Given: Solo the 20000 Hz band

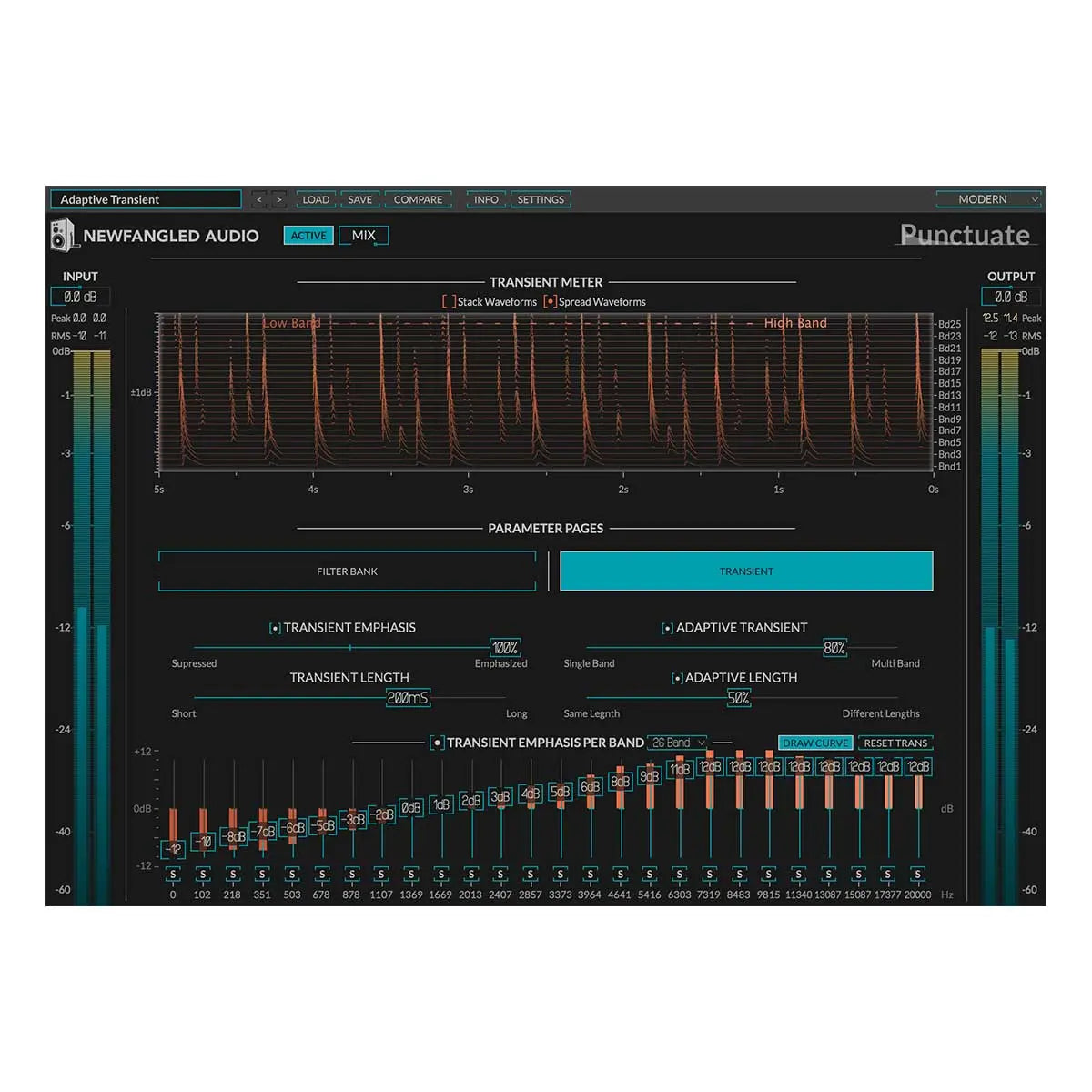Looking at the screenshot, I should click(917, 875).
